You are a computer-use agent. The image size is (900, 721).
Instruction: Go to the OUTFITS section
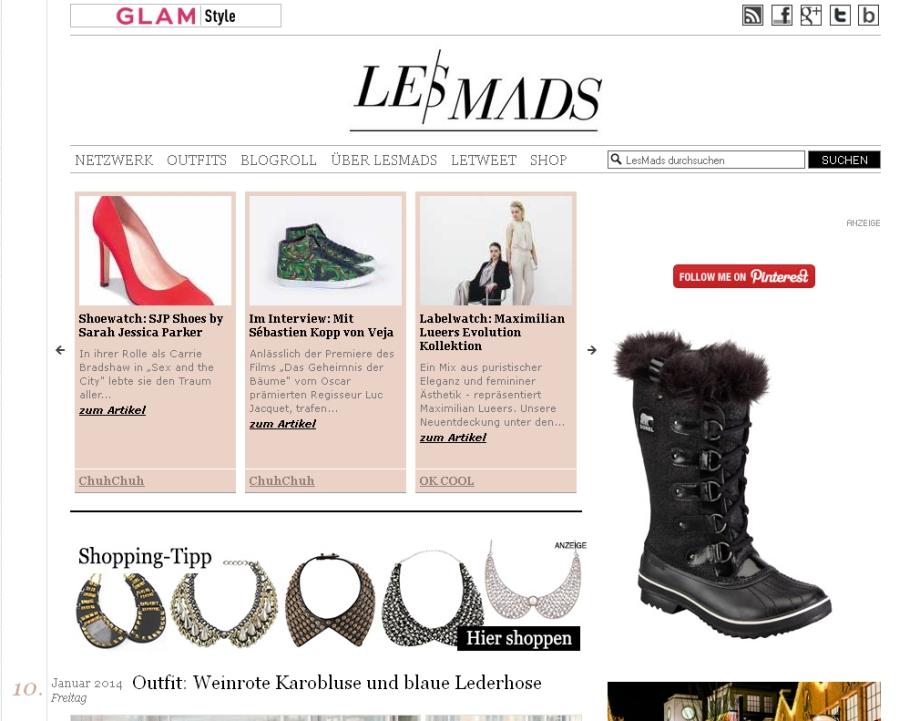pos(197,160)
